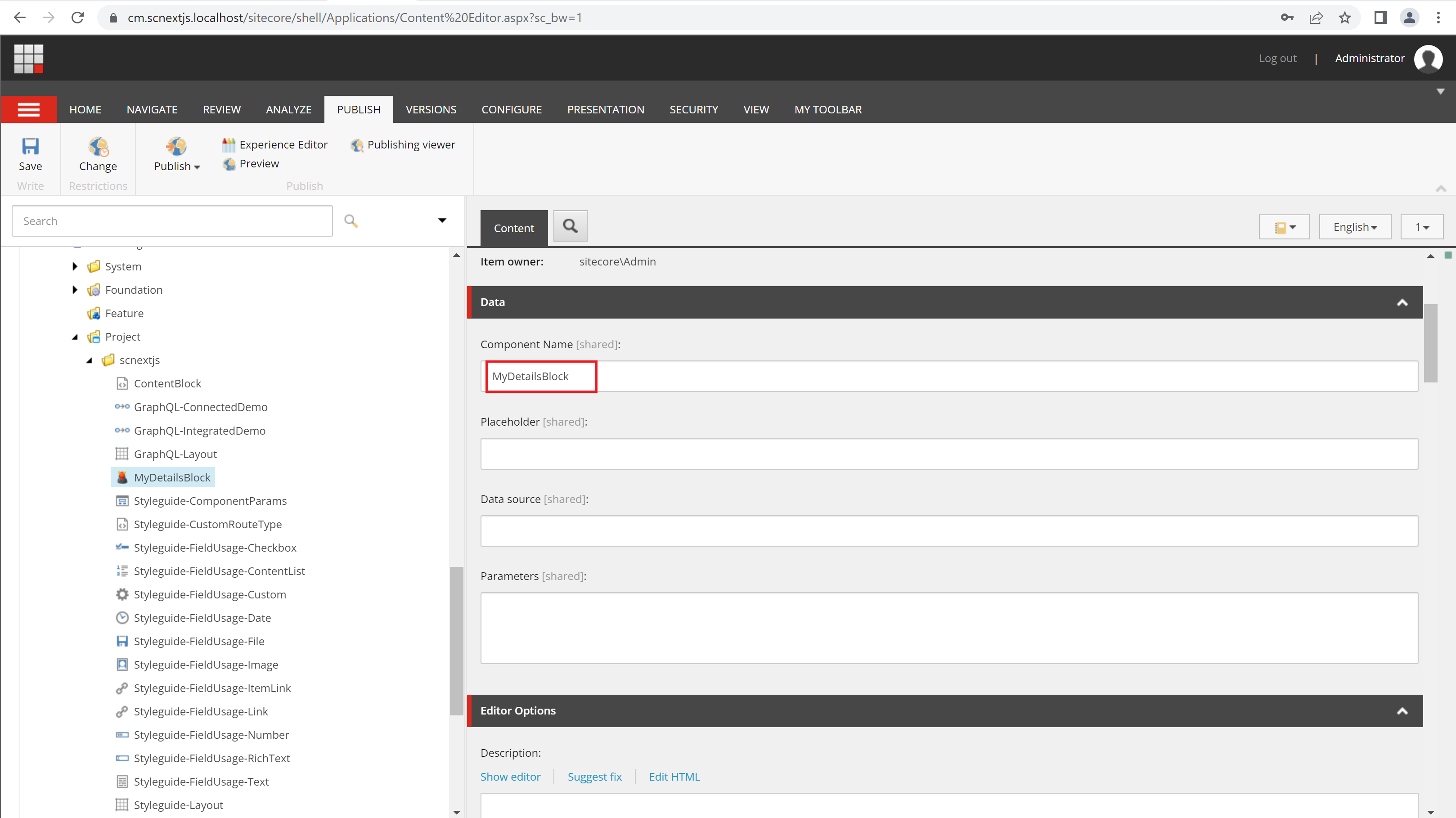Click the Show editor link

click(510, 777)
